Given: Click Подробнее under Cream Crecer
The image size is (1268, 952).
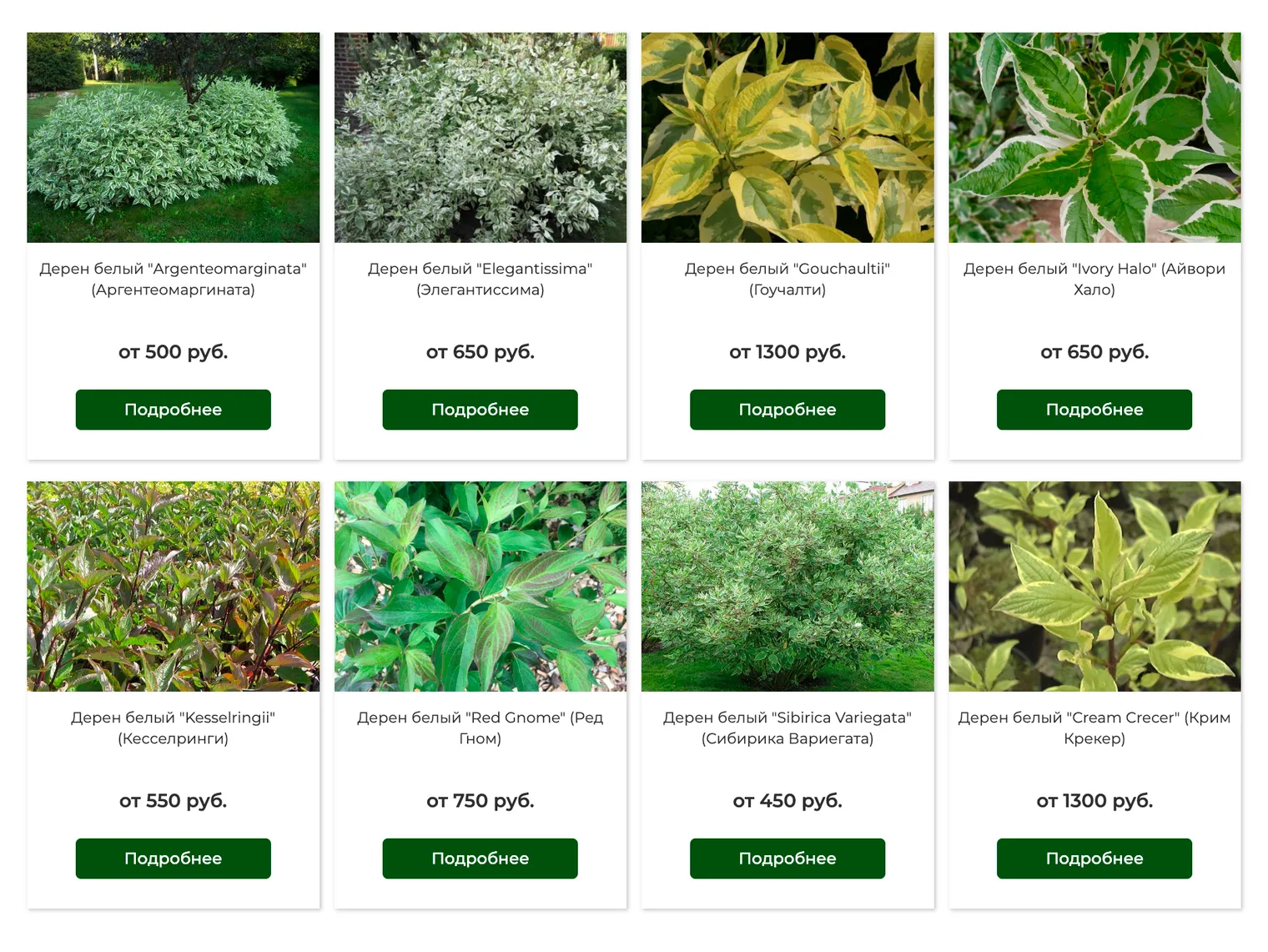Looking at the screenshot, I should (1094, 859).
